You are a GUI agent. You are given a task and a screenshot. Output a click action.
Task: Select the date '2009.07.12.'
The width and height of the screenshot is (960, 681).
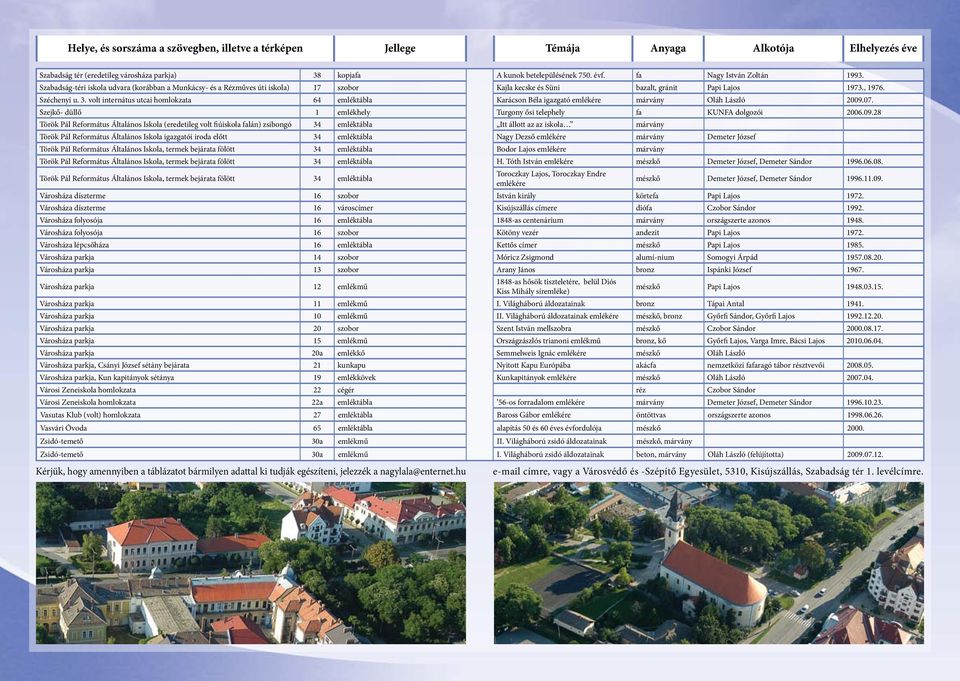[883, 454]
